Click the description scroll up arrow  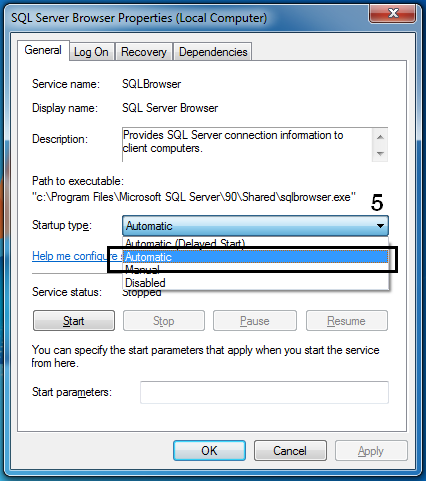point(380,137)
